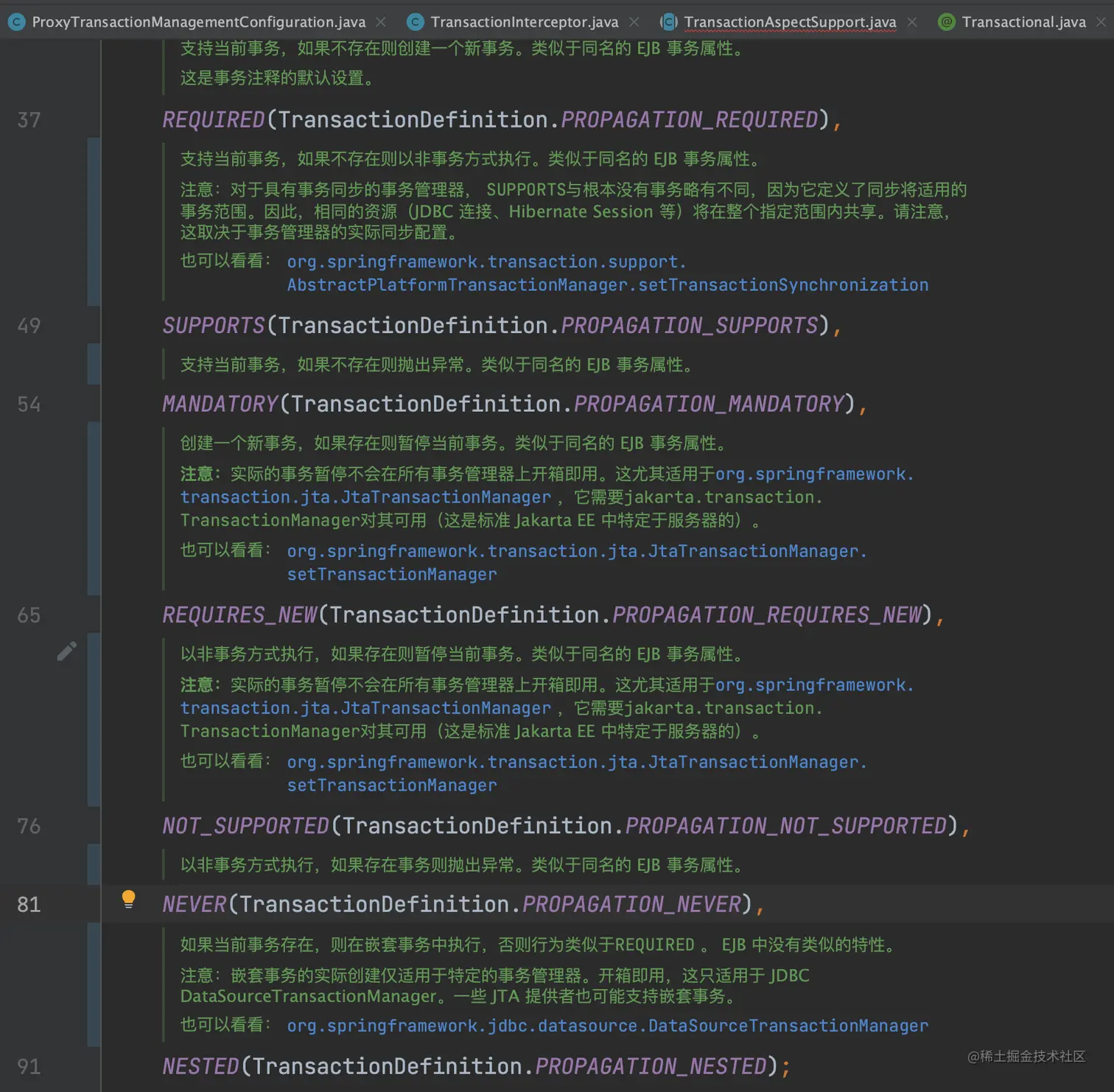Place the cursor on the NOT_SUPPORTED enum constant
The height and width of the screenshot is (1092, 1114).
[246, 825]
